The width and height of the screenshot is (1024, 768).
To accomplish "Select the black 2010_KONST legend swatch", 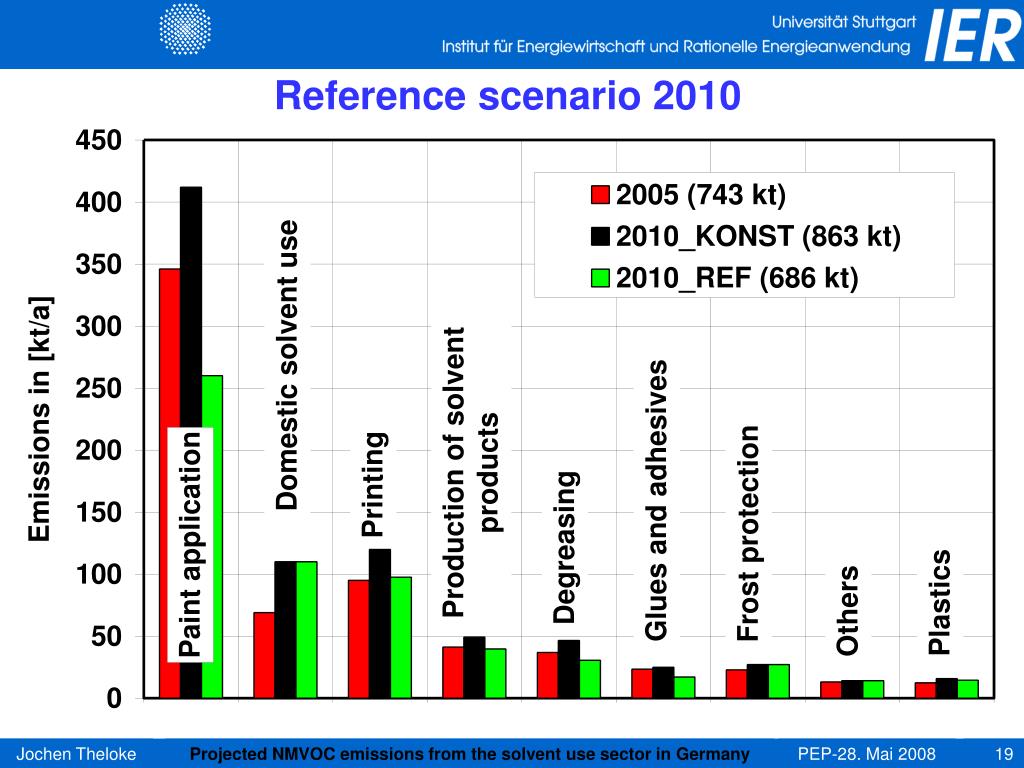I will tap(600, 236).
